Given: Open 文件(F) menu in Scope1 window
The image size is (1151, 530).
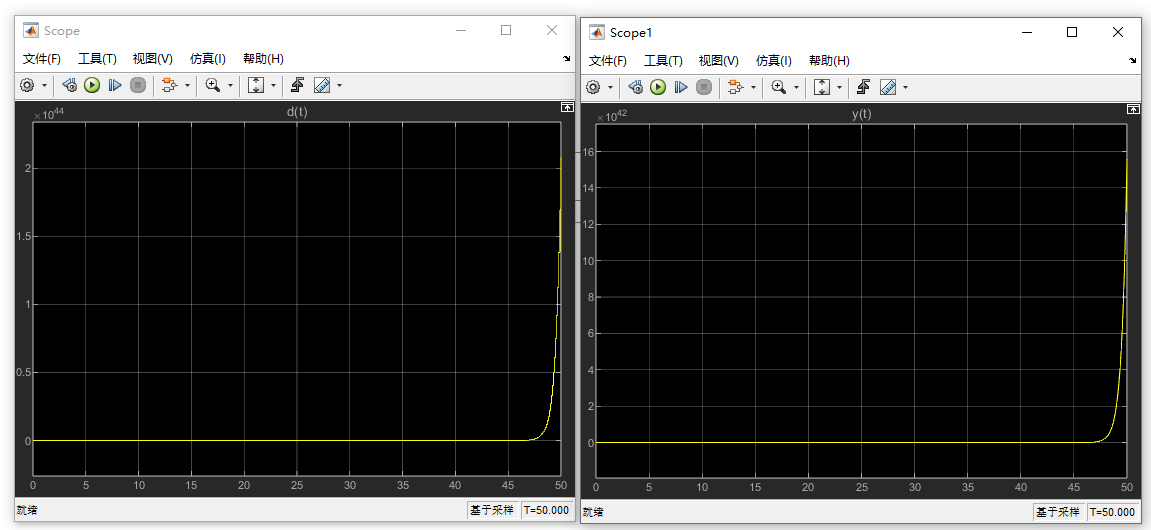Looking at the screenshot, I should [608, 61].
